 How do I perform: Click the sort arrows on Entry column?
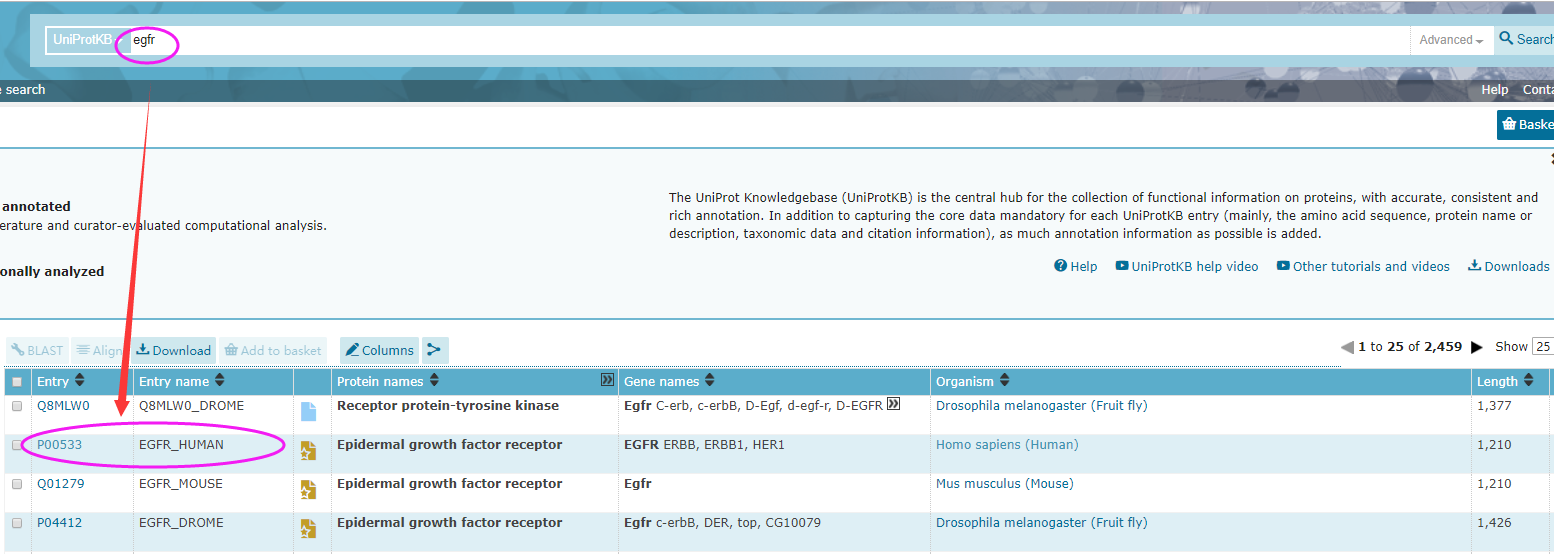click(x=80, y=381)
